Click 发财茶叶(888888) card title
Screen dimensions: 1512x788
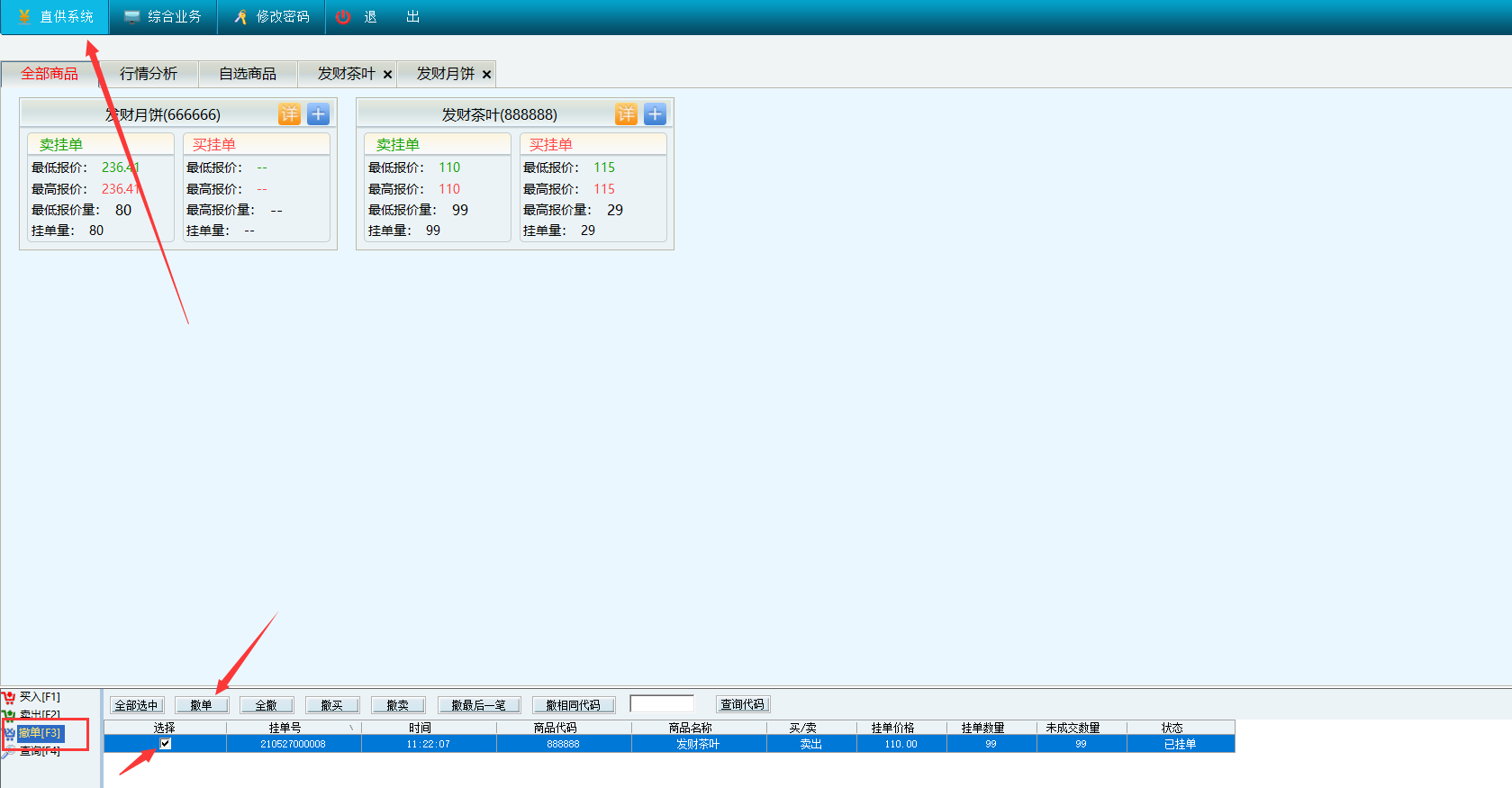[x=500, y=114]
